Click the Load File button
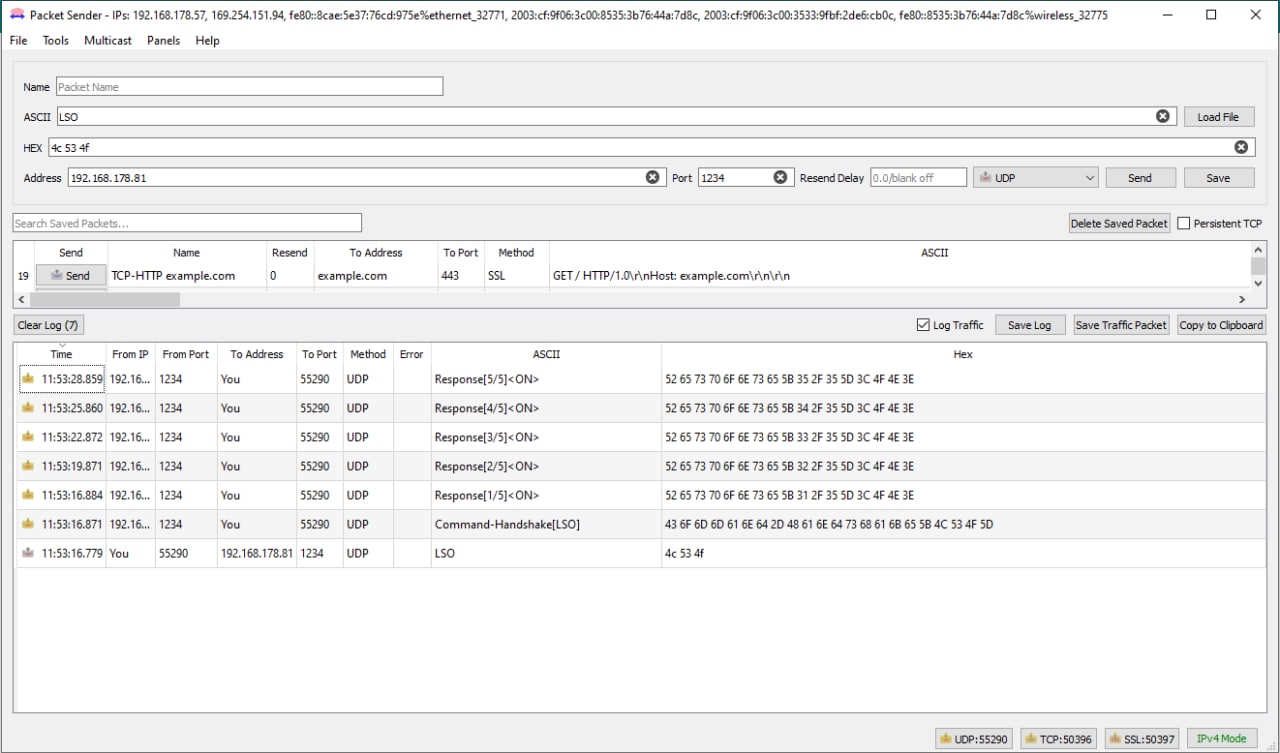 (x=1217, y=117)
